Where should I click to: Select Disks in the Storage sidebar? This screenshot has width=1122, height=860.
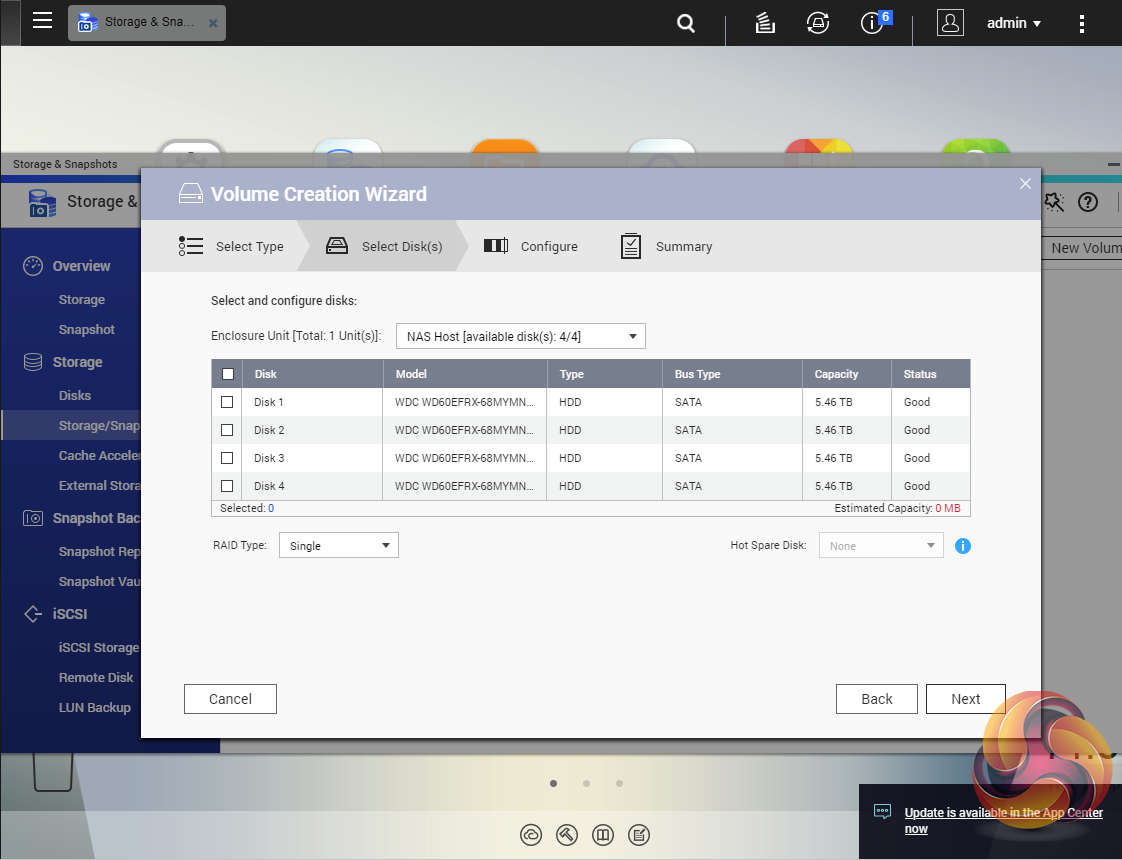point(75,395)
